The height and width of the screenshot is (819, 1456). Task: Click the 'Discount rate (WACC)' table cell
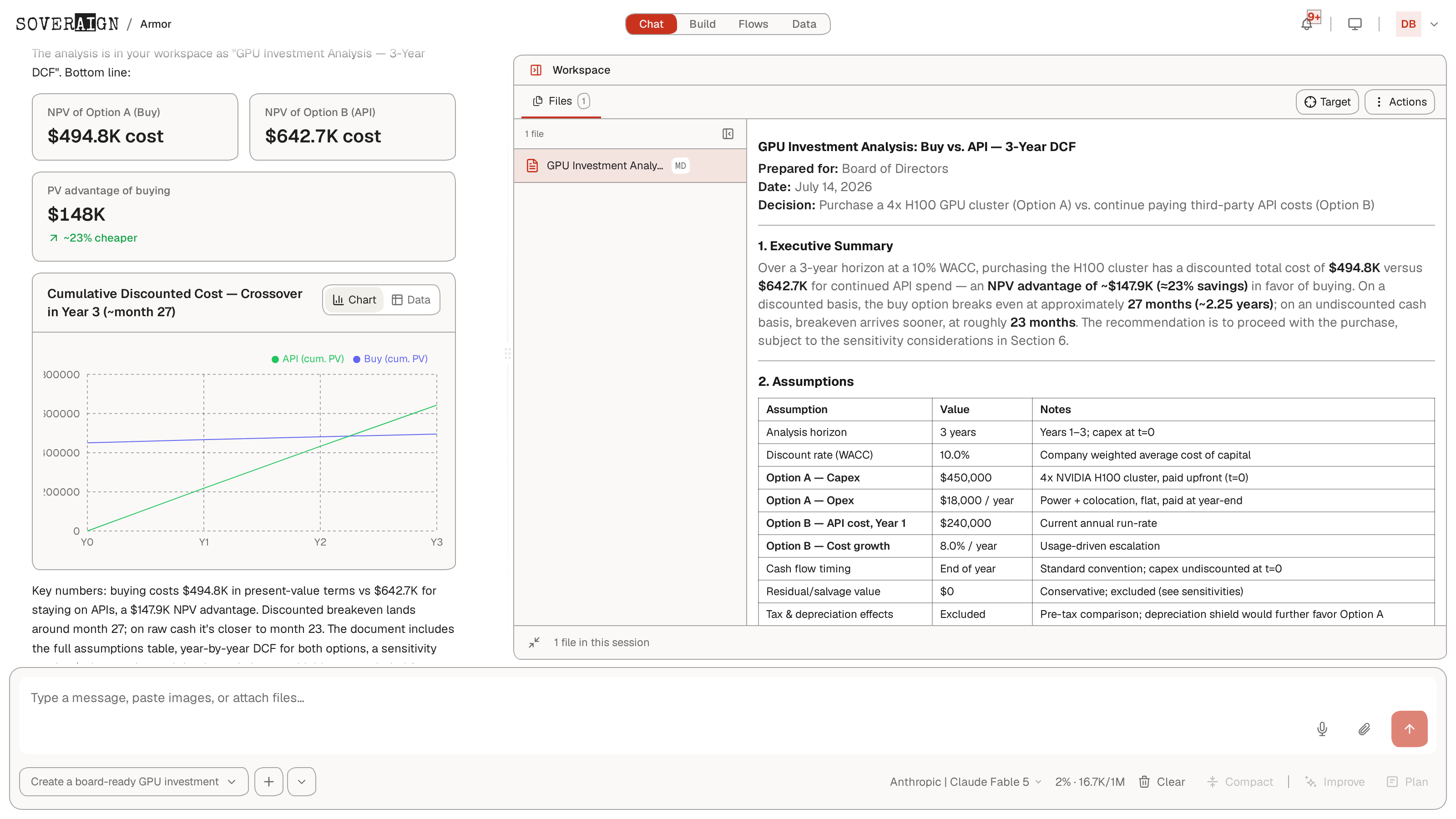pyautogui.click(x=844, y=455)
